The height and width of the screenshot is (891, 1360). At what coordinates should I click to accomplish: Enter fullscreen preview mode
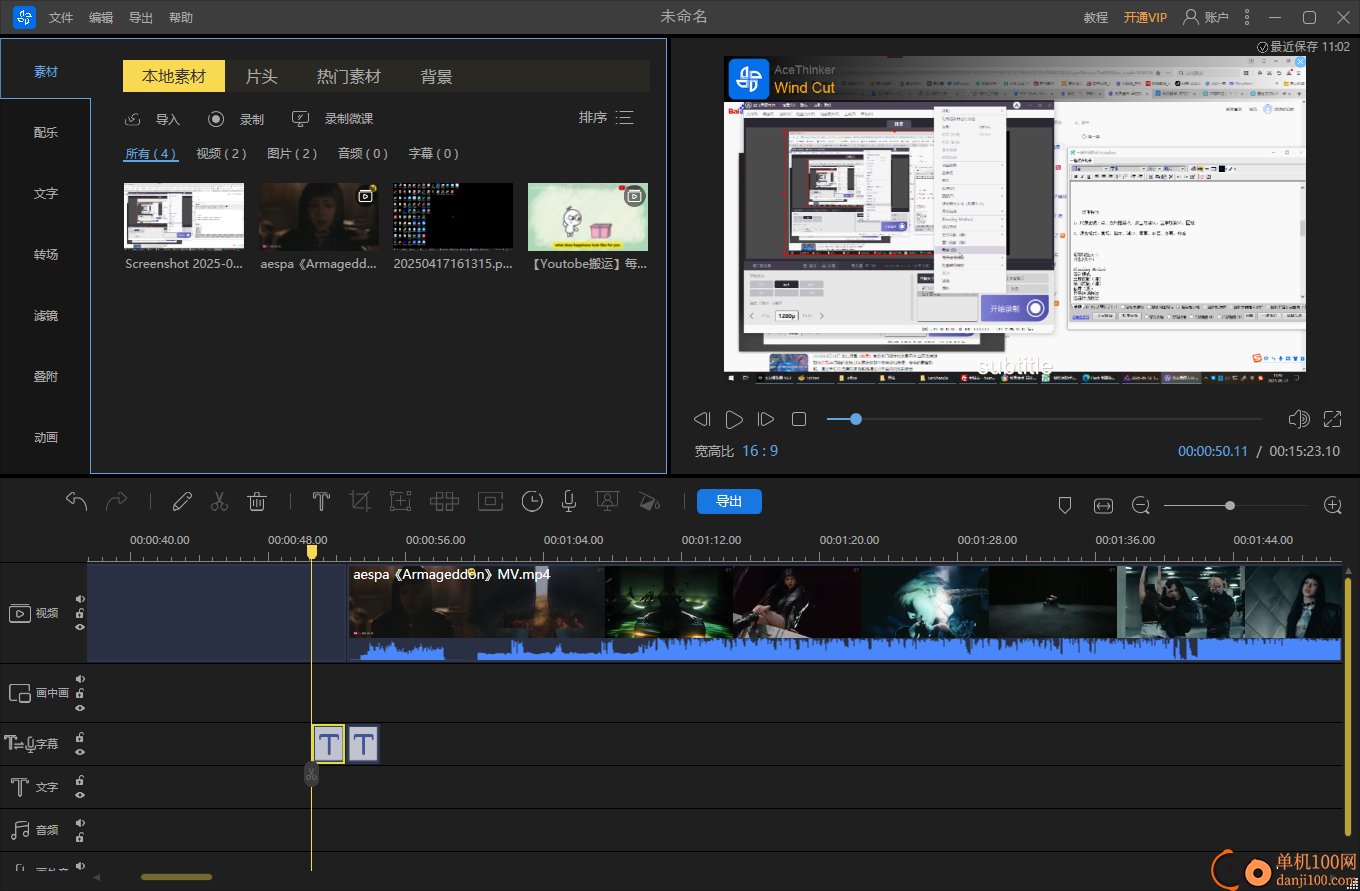point(1333,419)
